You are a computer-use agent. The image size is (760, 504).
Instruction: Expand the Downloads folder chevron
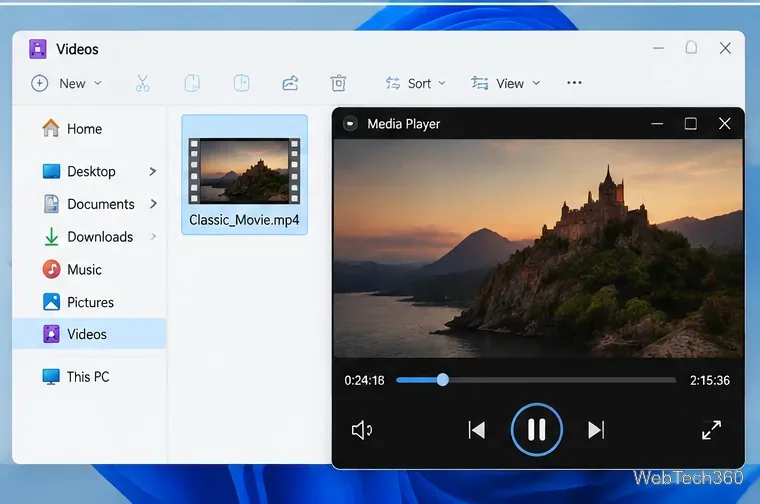coord(153,236)
